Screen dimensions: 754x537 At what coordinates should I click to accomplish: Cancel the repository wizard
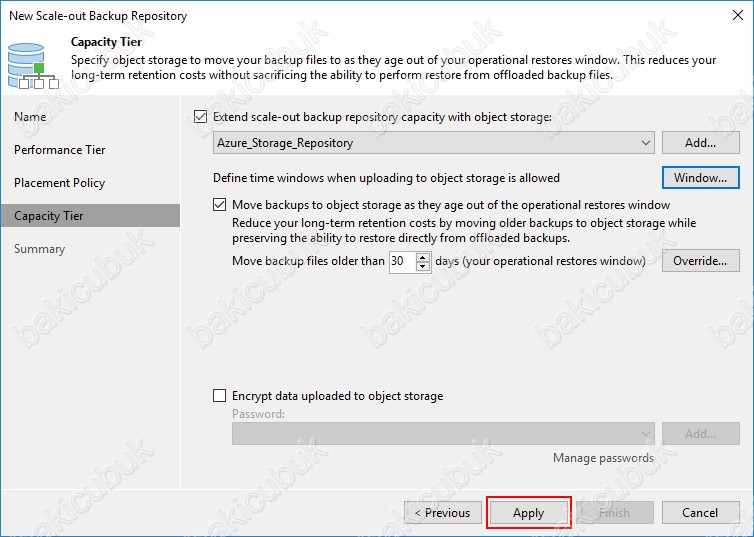coord(701,512)
